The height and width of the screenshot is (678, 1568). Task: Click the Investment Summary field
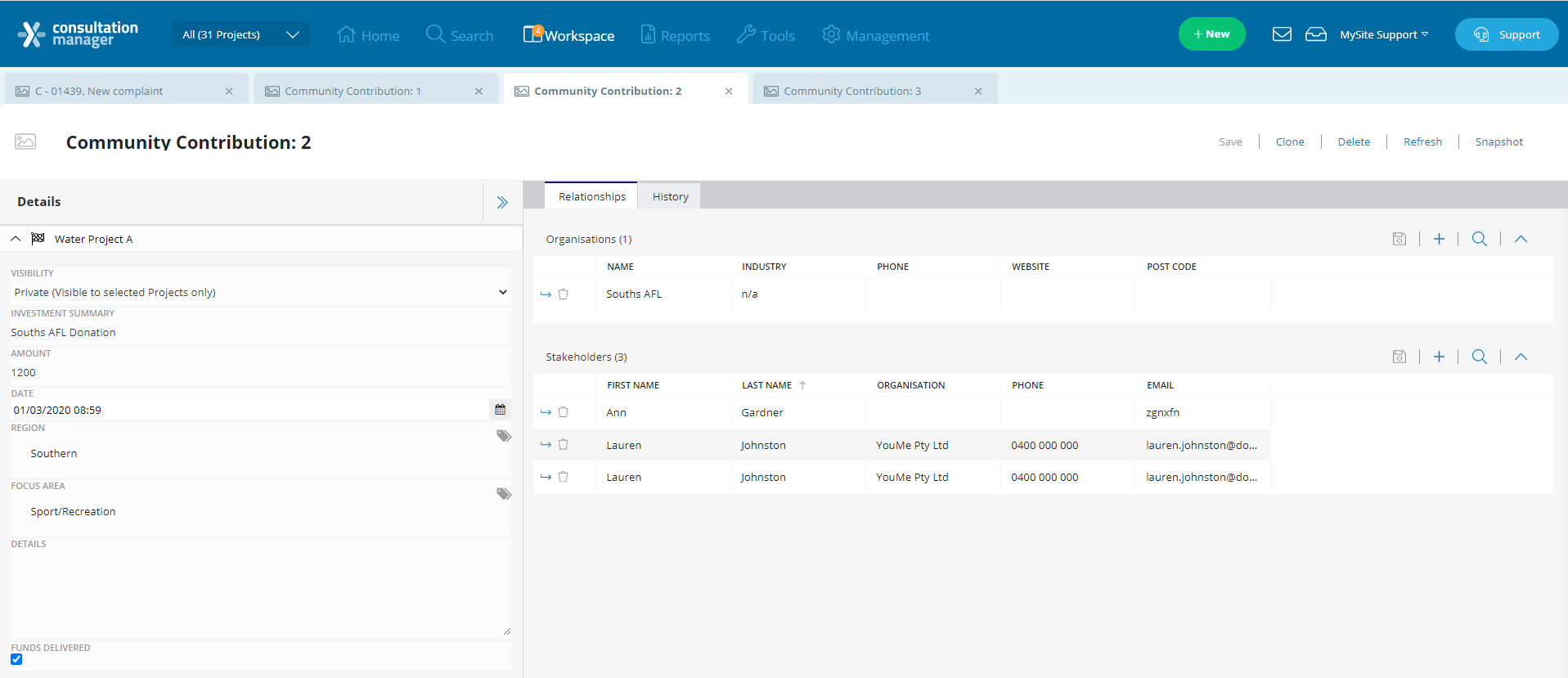pos(261,332)
